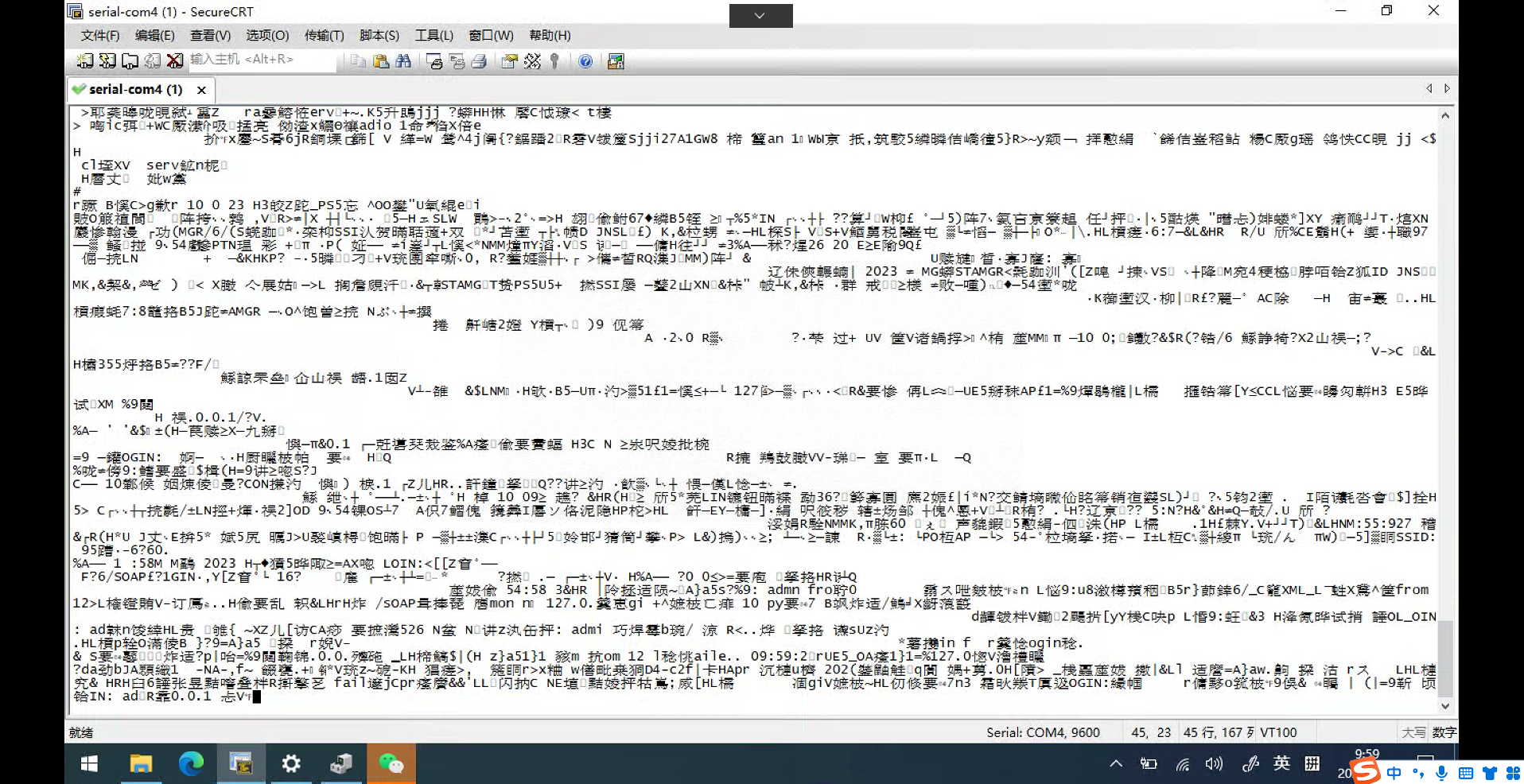The width and height of the screenshot is (1524, 784).
Task: Click the Connect in Tab toolbar icon
Action: tap(130, 60)
